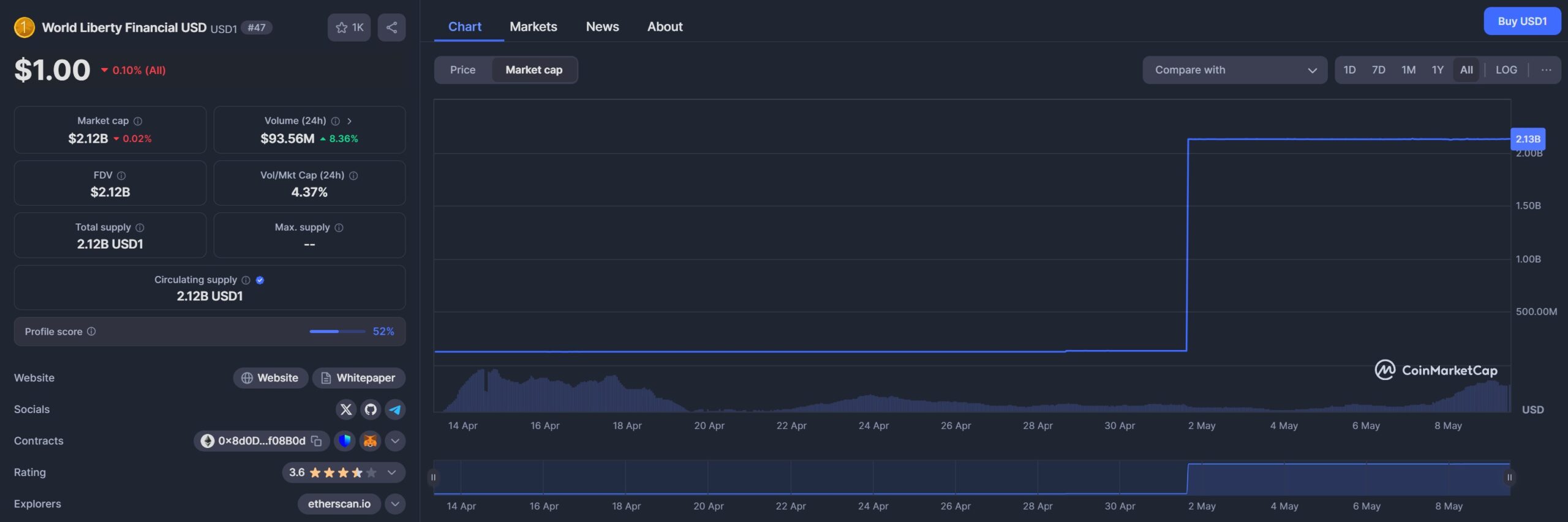Set chart range to 1M
This screenshot has height=522, width=1568.
click(x=1408, y=70)
